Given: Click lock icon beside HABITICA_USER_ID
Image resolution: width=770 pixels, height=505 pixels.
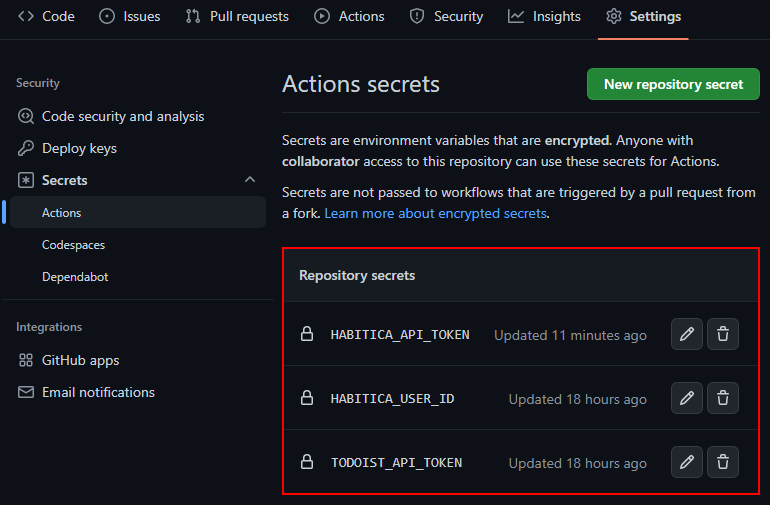Looking at the screenshot, I should click(x=307, y=398).
